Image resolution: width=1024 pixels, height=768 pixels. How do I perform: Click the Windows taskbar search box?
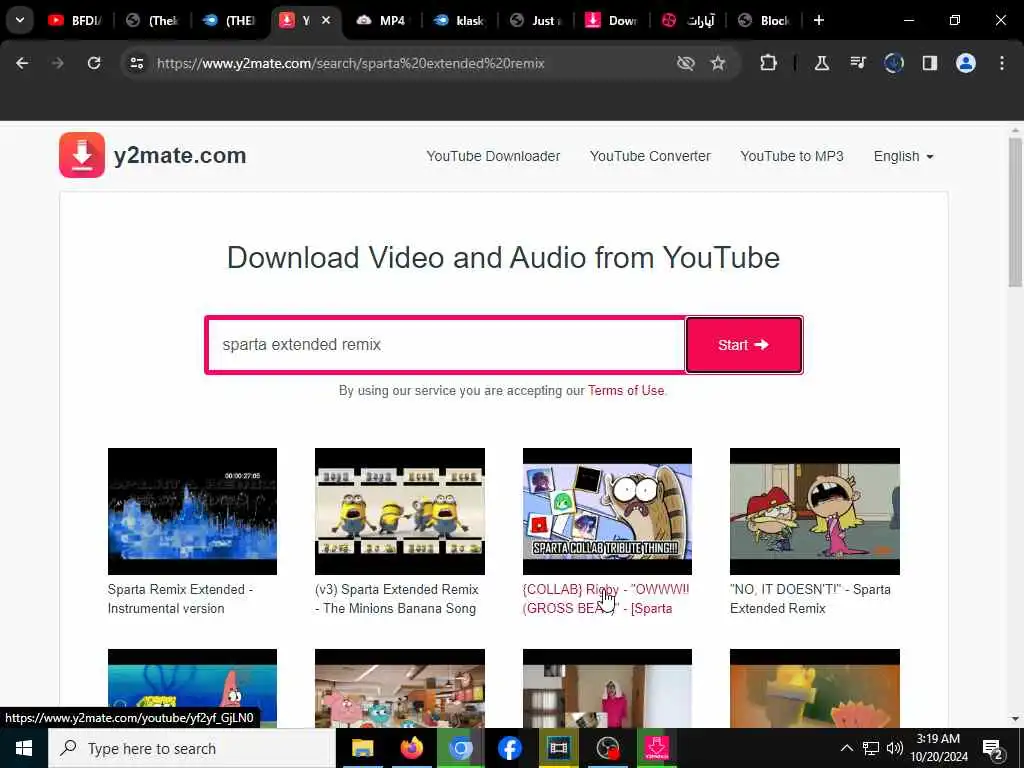click(191, 748)
